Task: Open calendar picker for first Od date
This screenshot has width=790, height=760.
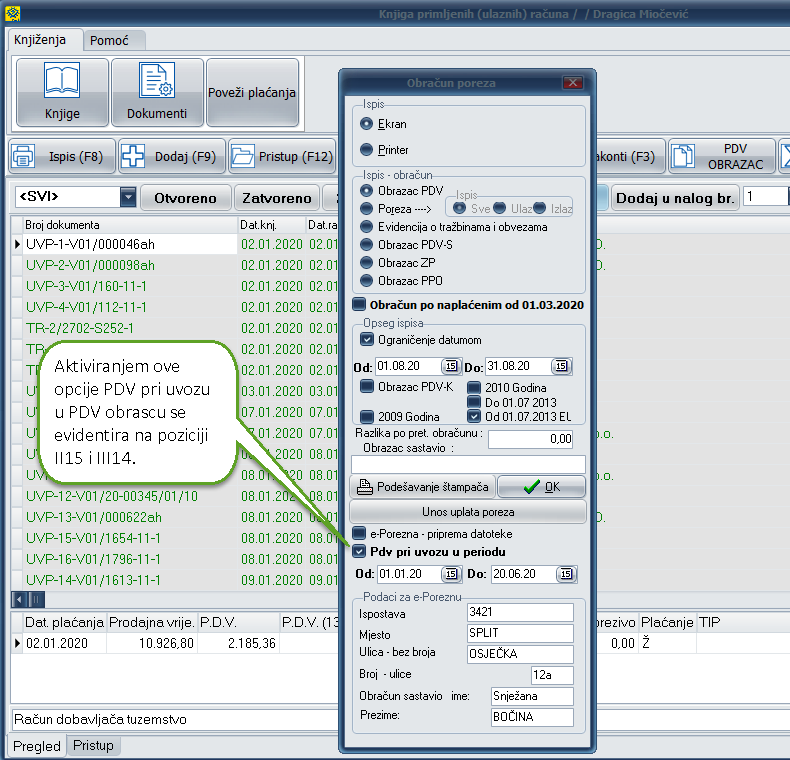Action: (450, 366)
